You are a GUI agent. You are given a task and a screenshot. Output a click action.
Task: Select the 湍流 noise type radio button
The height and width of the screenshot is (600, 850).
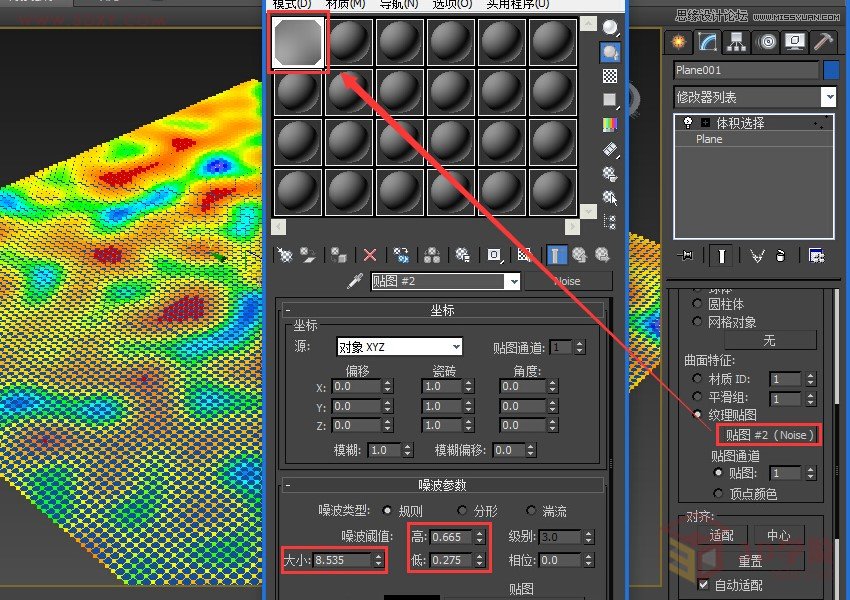click(531, 512)
